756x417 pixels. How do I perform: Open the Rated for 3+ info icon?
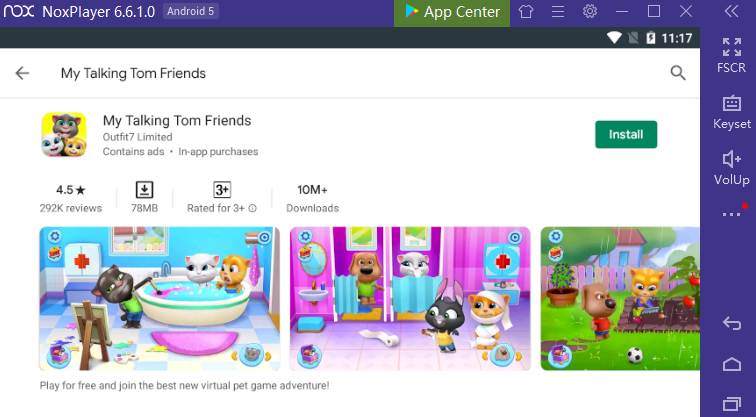(x=252, y=208)
